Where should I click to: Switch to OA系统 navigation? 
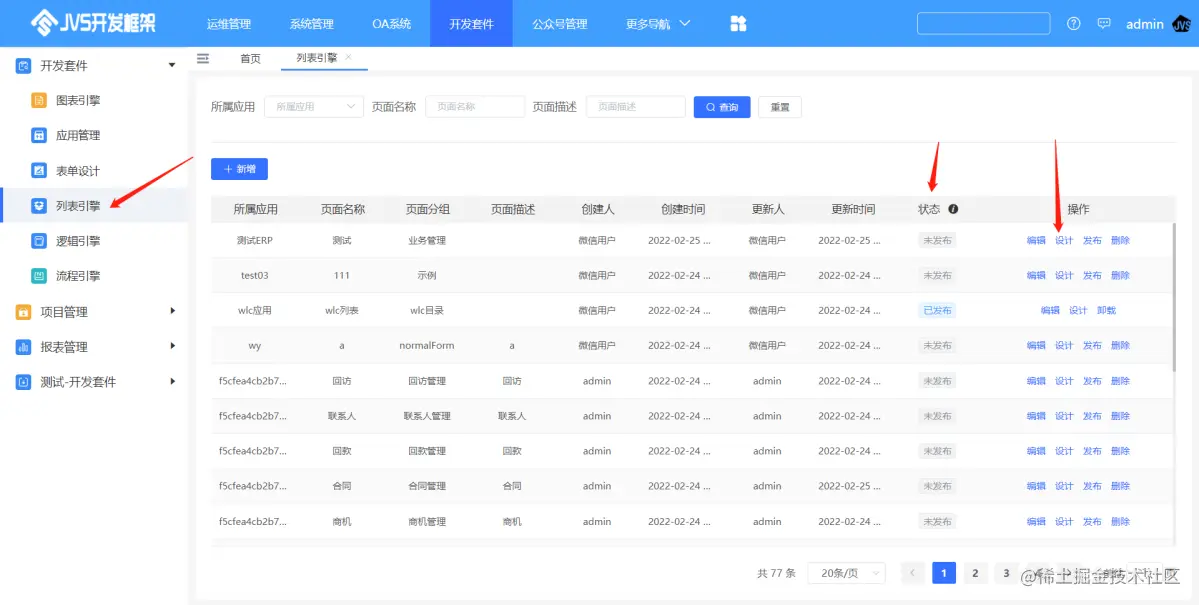tap(392, 24)
